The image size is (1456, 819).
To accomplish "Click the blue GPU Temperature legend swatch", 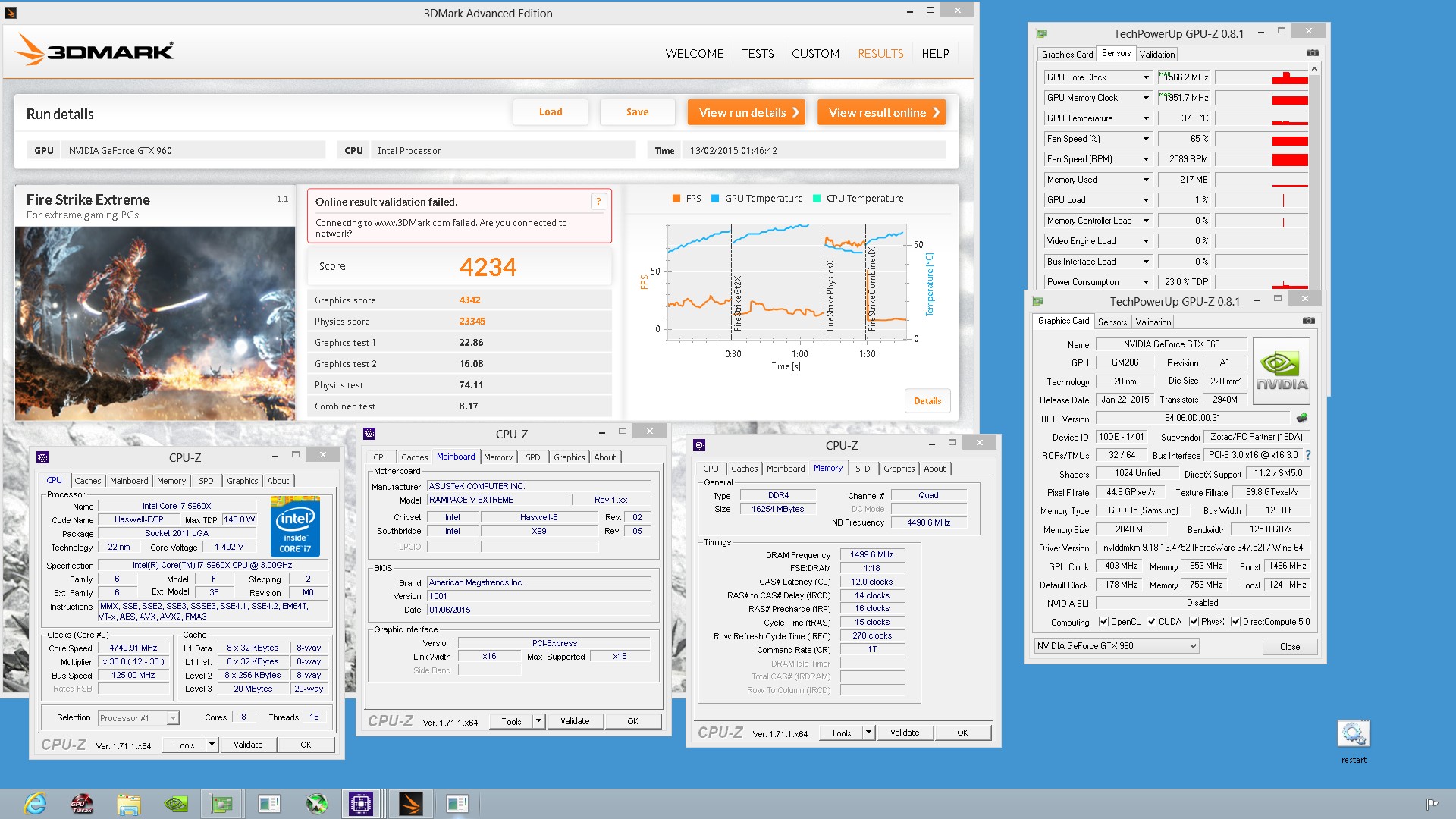I will (715, 199).
